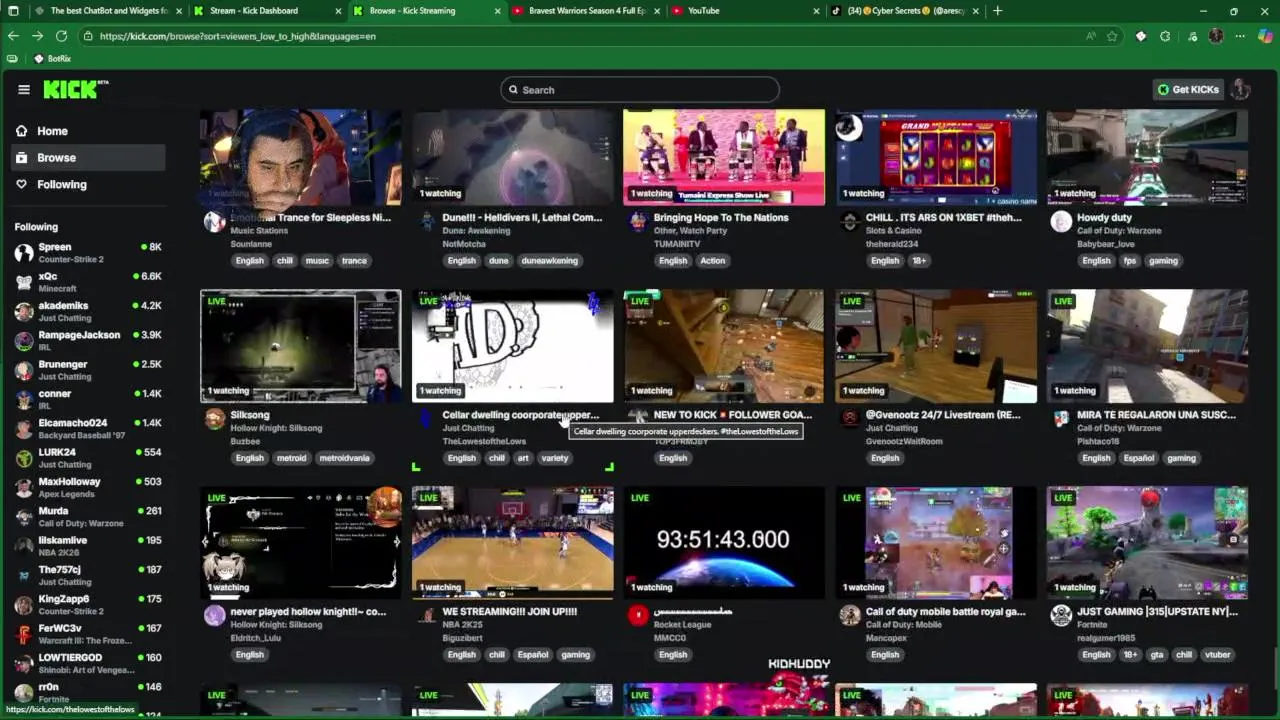The height and width of the screenshot is (720, 1280).
Task: Reload the page with refresh icon
Action: [61, 36]
